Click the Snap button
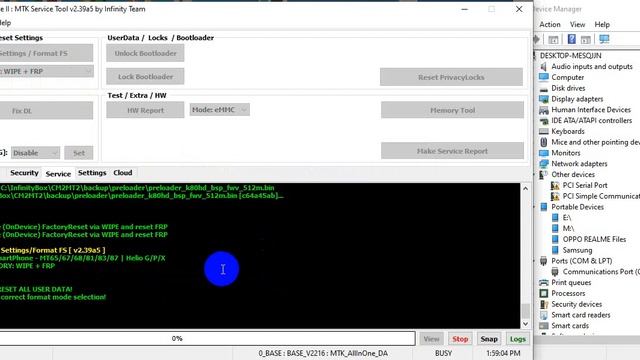This screenshot has height=360, width=640. click(x=489, y=339)
